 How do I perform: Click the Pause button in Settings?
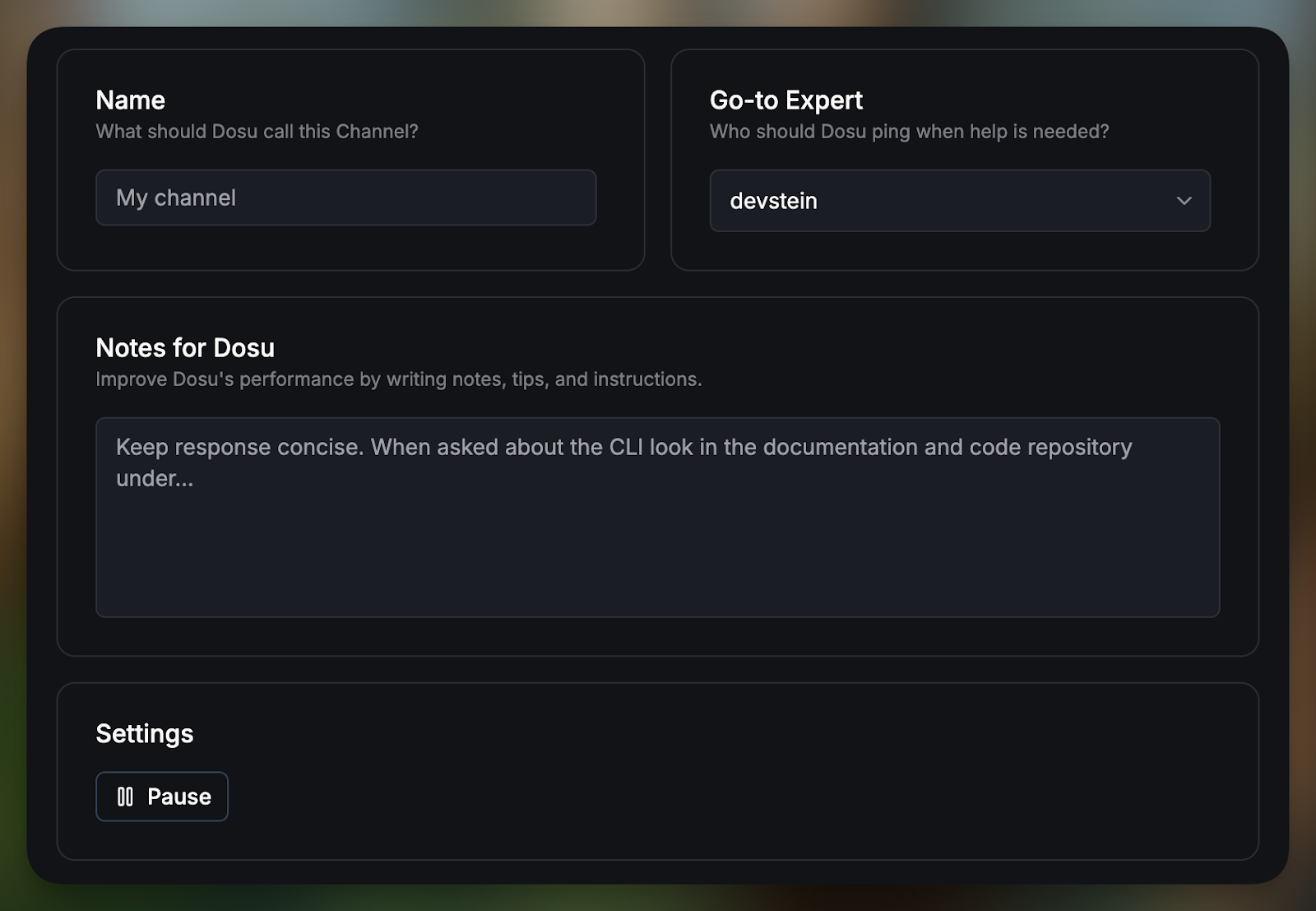[162, 797]
